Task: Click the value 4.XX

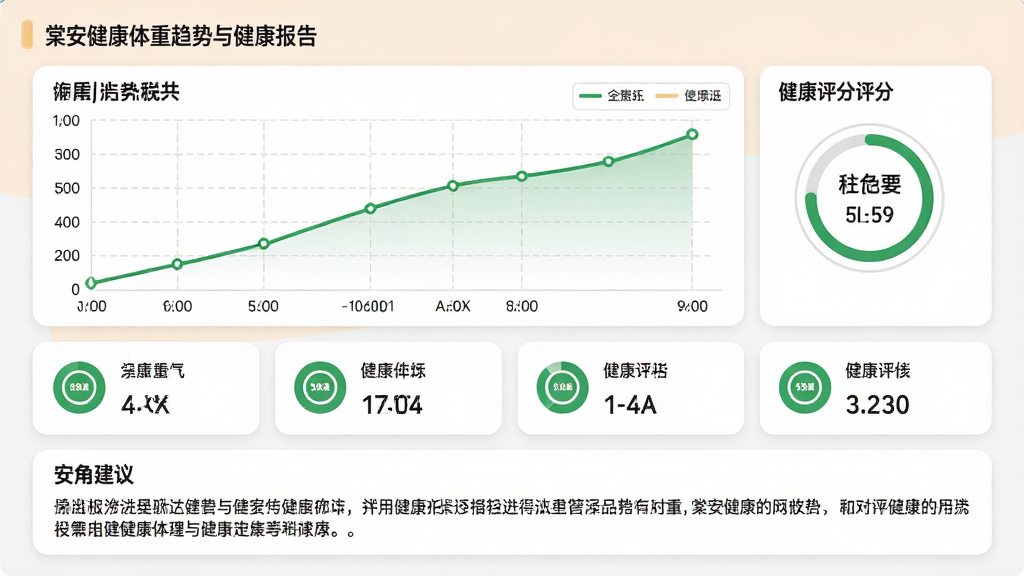Action: (x=146, y=405)
